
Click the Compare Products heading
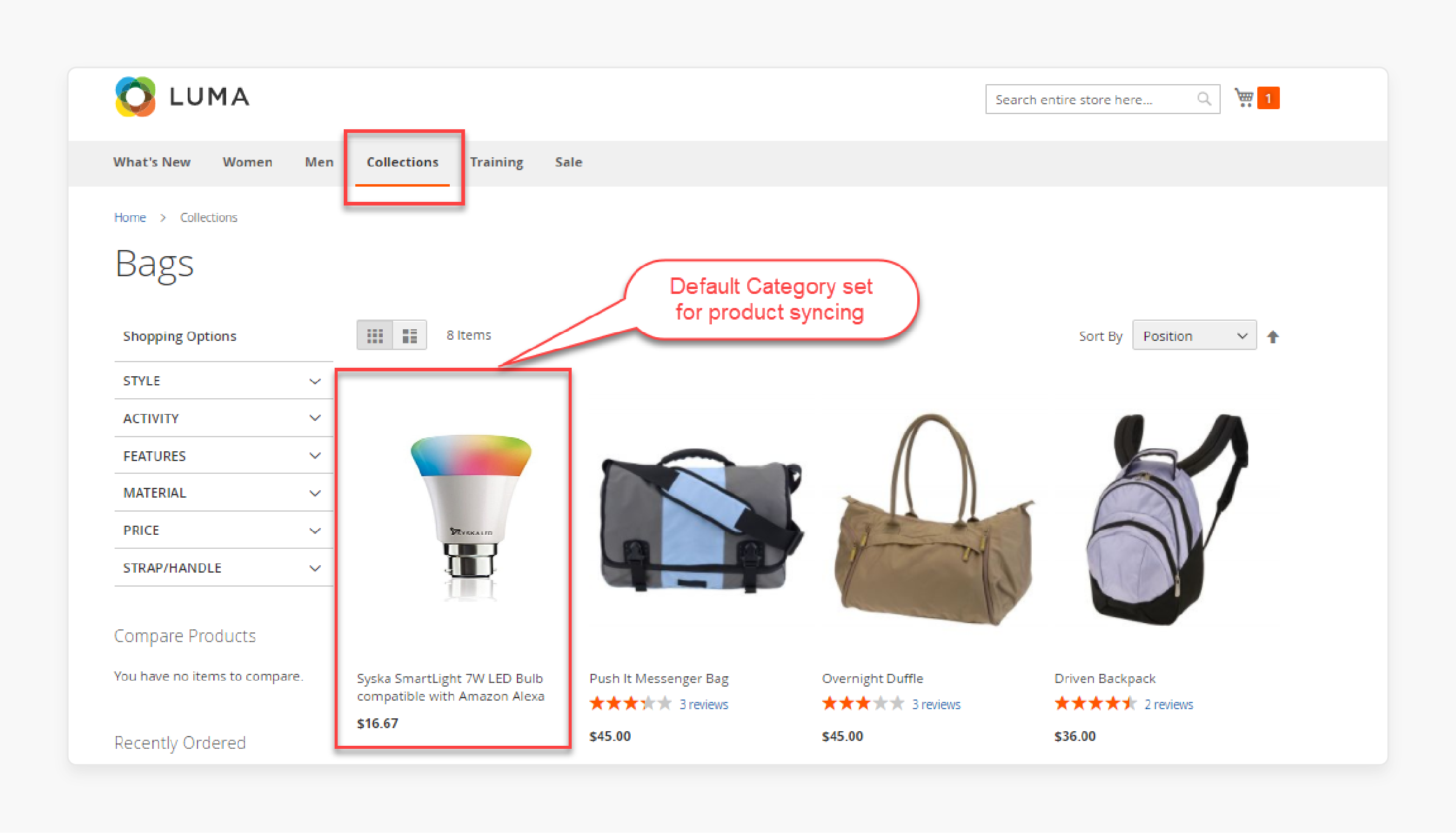[185, 636]
